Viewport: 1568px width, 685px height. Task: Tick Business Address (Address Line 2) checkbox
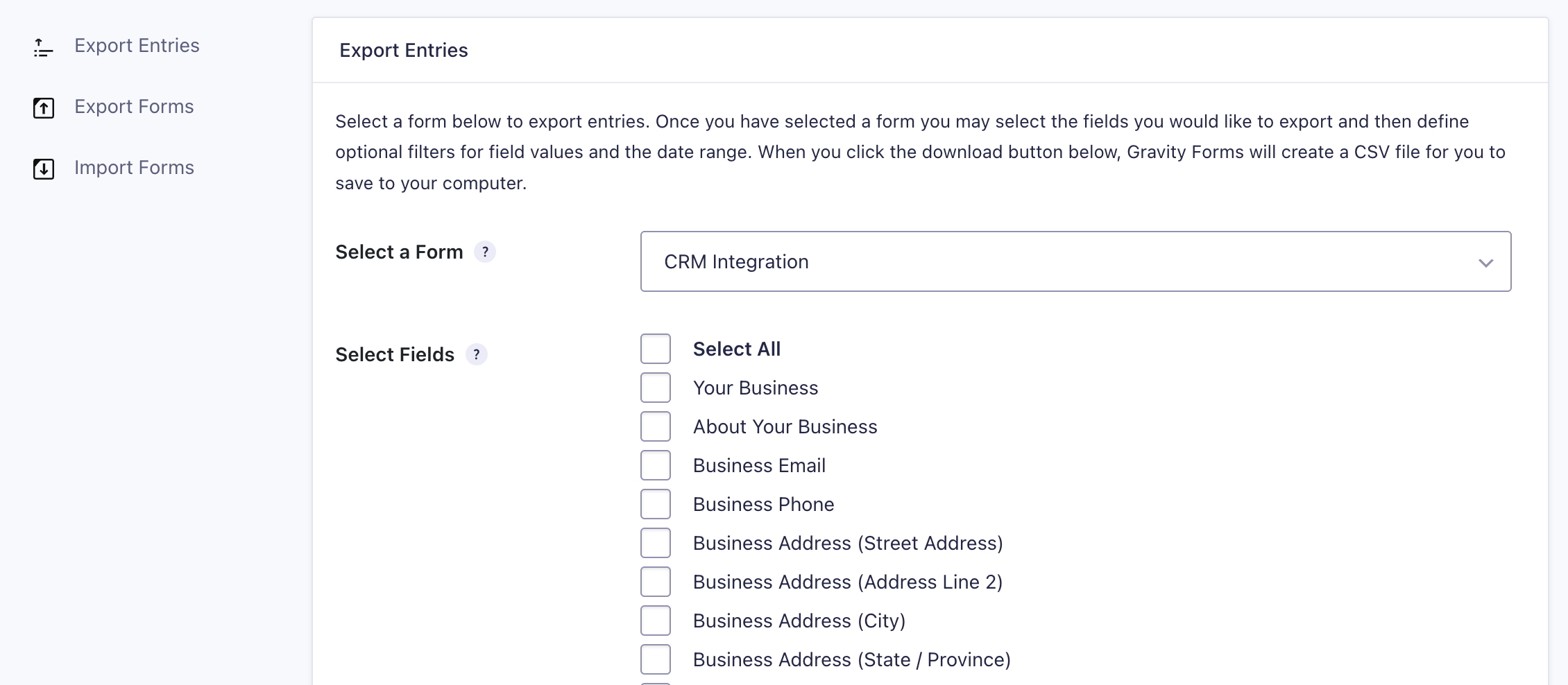[x=656, y=582]
